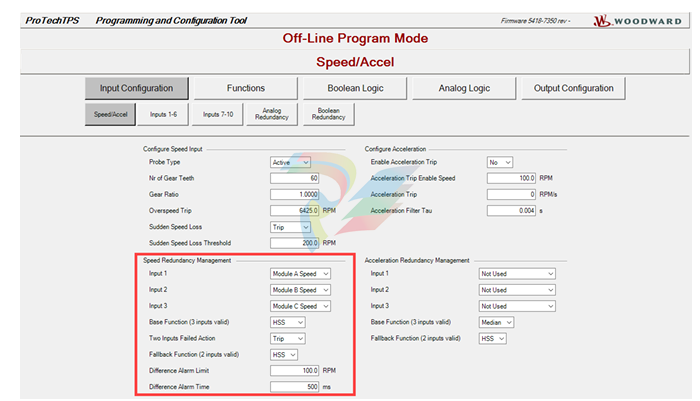Open the Boolean Logic tab
This screenshot has width=700, height=401.
[x=354, y=88]
